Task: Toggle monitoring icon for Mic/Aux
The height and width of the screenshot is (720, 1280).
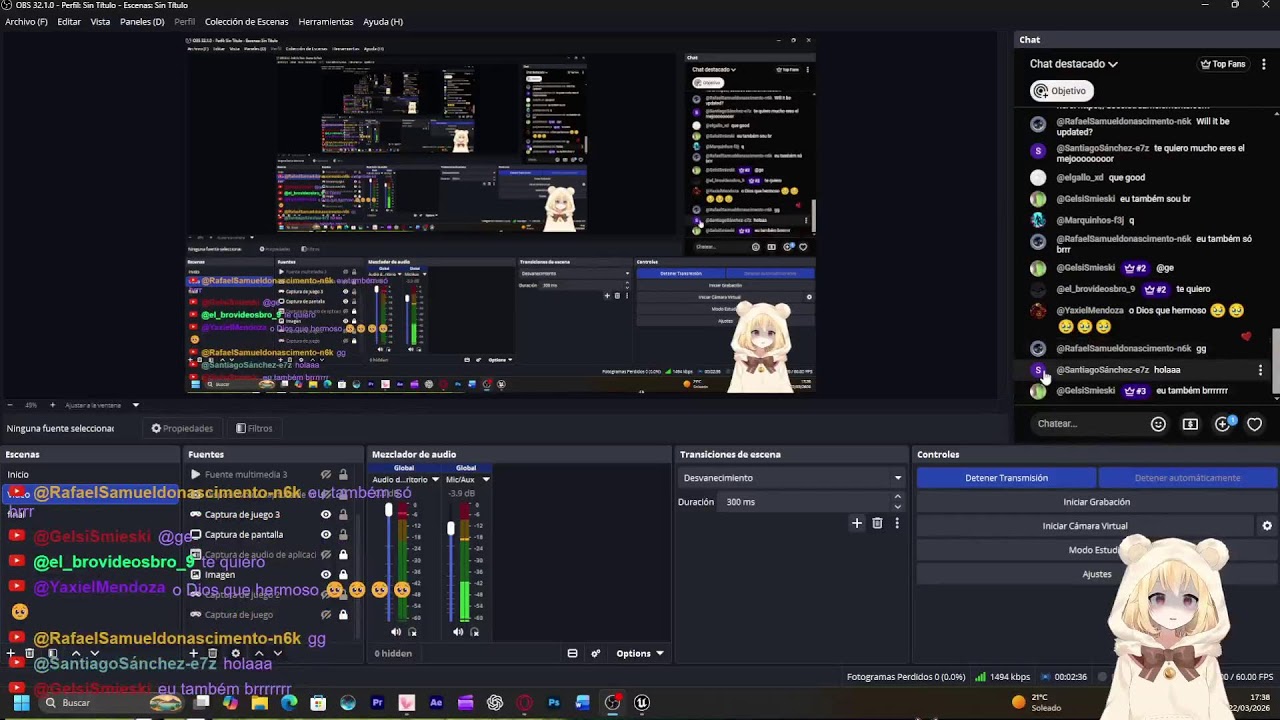Action: coord(474,632)
